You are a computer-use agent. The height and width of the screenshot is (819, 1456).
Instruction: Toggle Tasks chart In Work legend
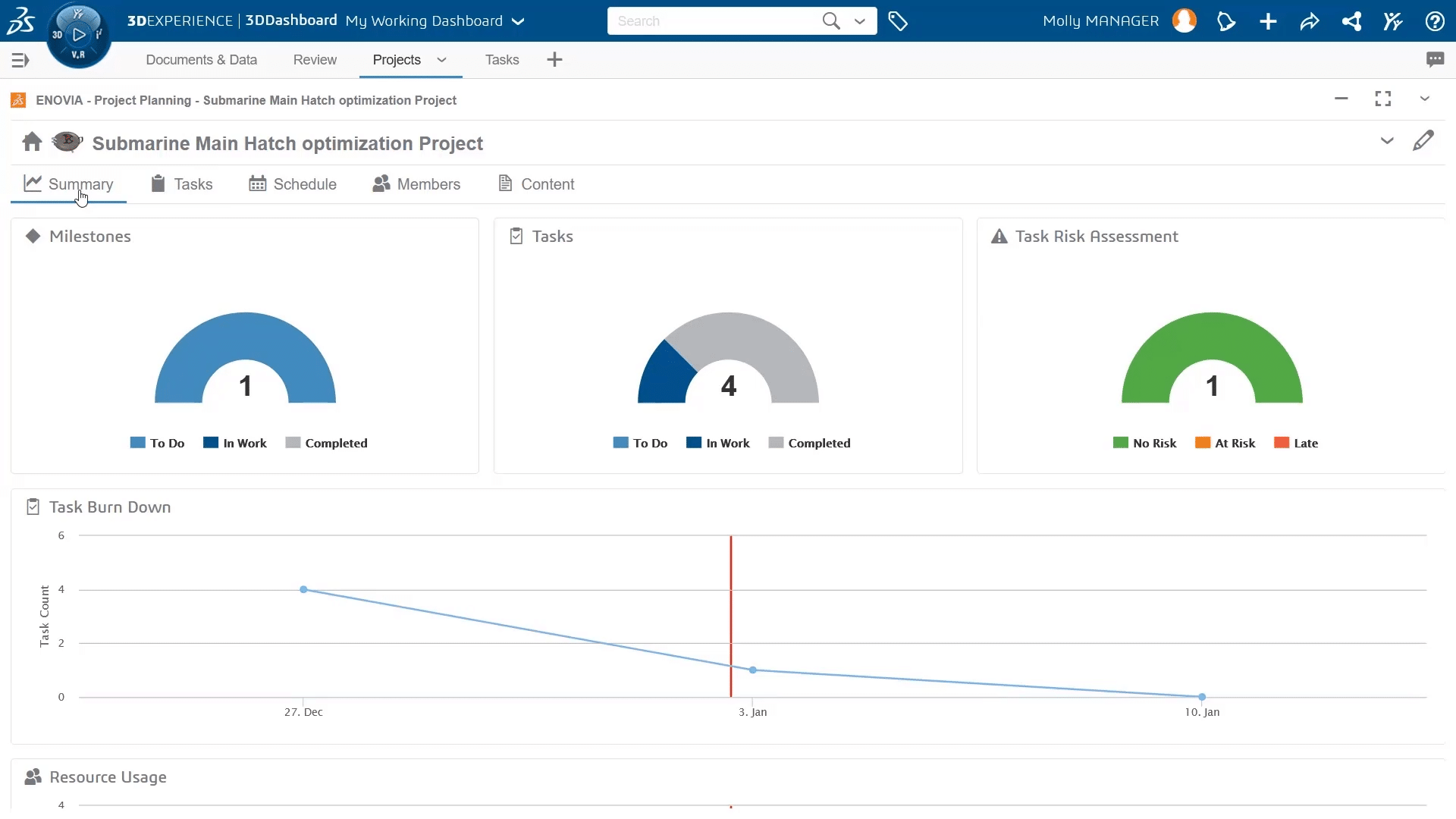coord(718,443)
